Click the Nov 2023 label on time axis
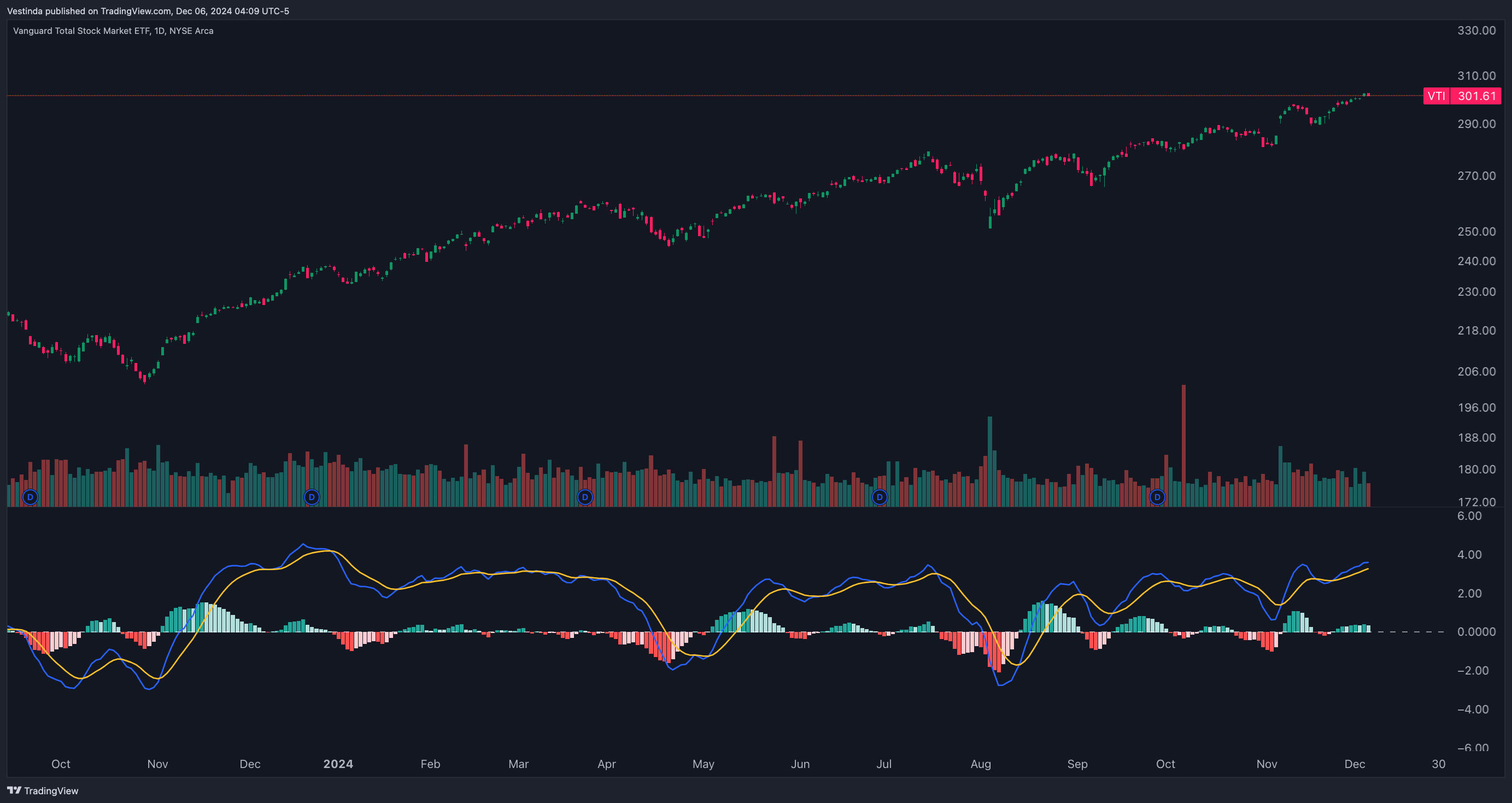 click(157, 764)
